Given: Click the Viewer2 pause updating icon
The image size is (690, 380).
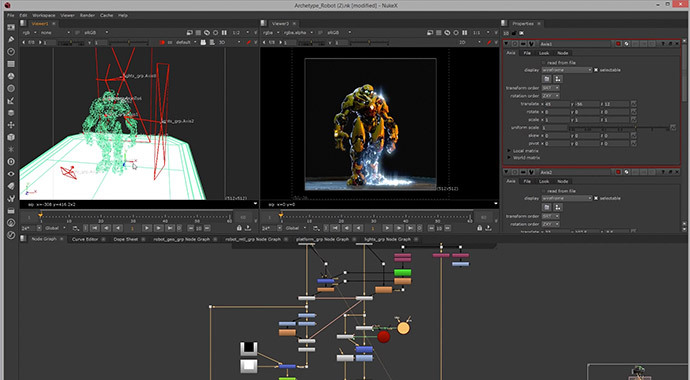Looking at the screenshot, I should click(x=465, y=33).
